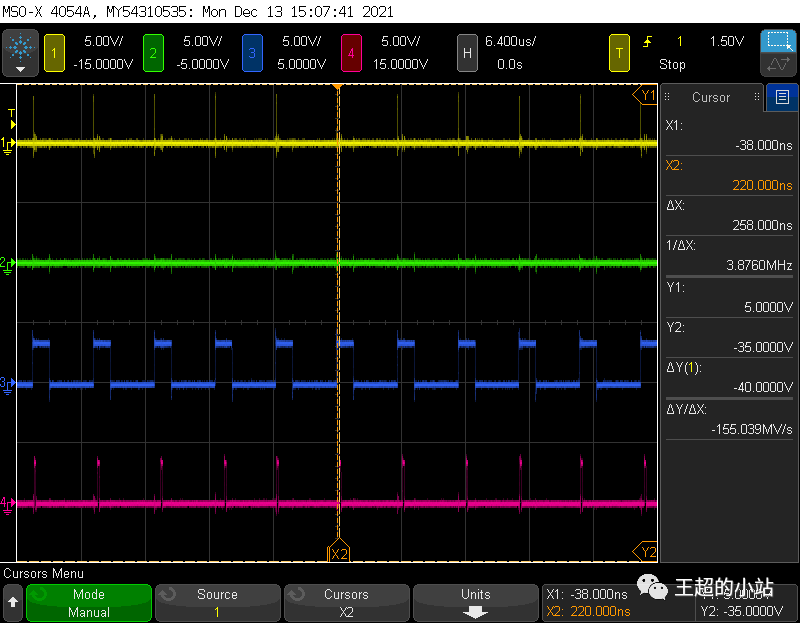Click the Y1 cursor marker flag

646,95
